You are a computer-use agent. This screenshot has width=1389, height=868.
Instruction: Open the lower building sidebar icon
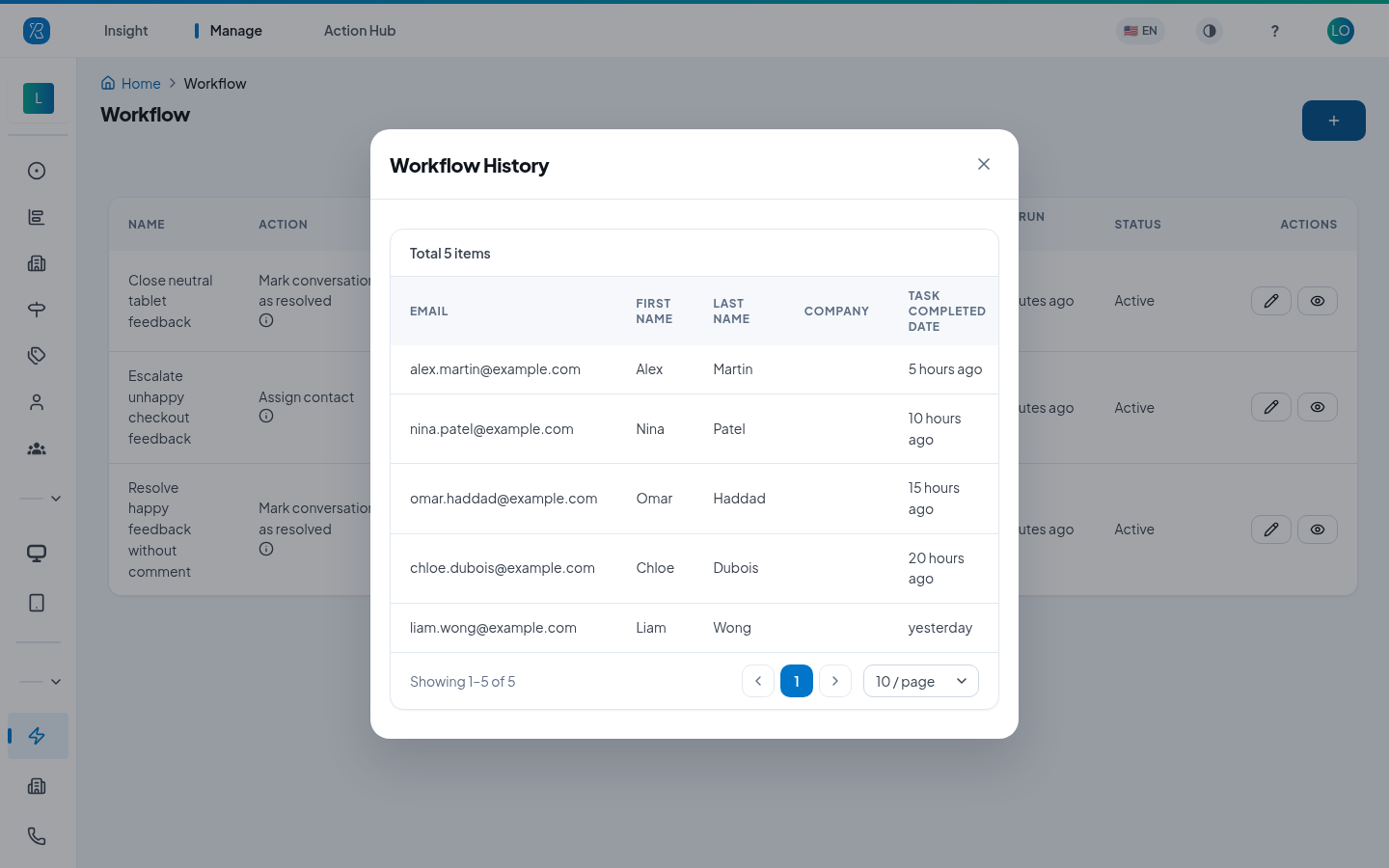pyautogui.click(x=37, y=786)
